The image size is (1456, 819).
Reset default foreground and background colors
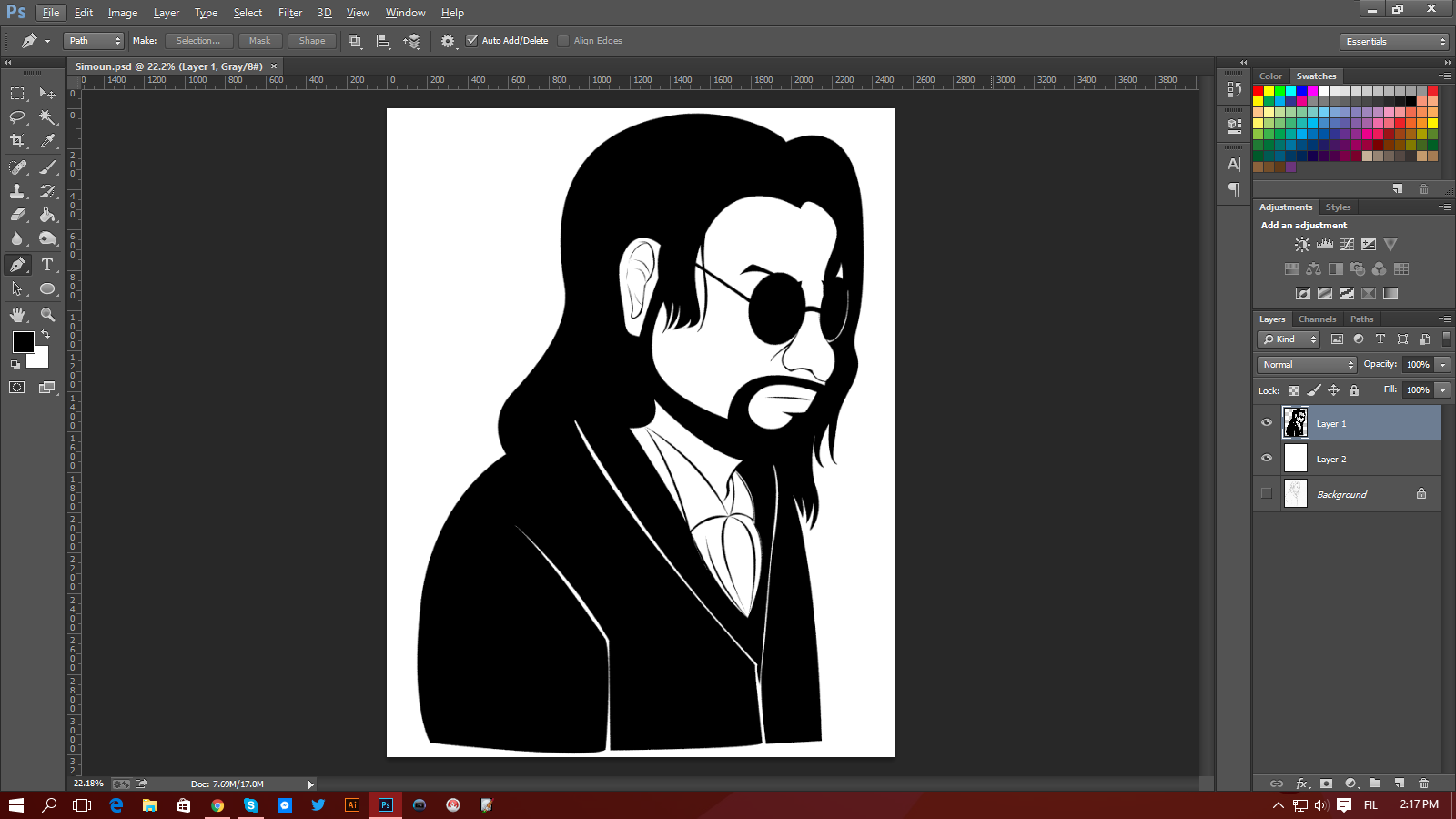tap(15, 365)
